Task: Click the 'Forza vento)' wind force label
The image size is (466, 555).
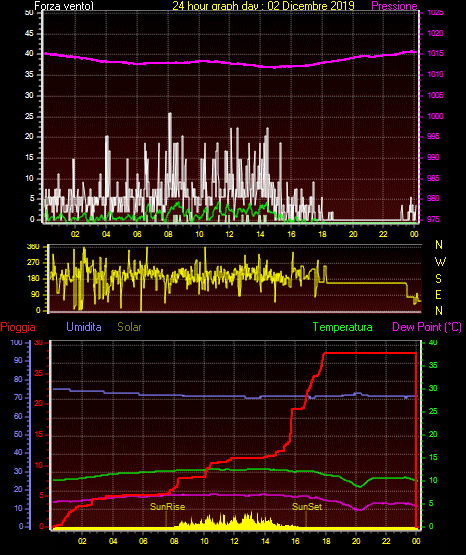Action: [64, 5]
